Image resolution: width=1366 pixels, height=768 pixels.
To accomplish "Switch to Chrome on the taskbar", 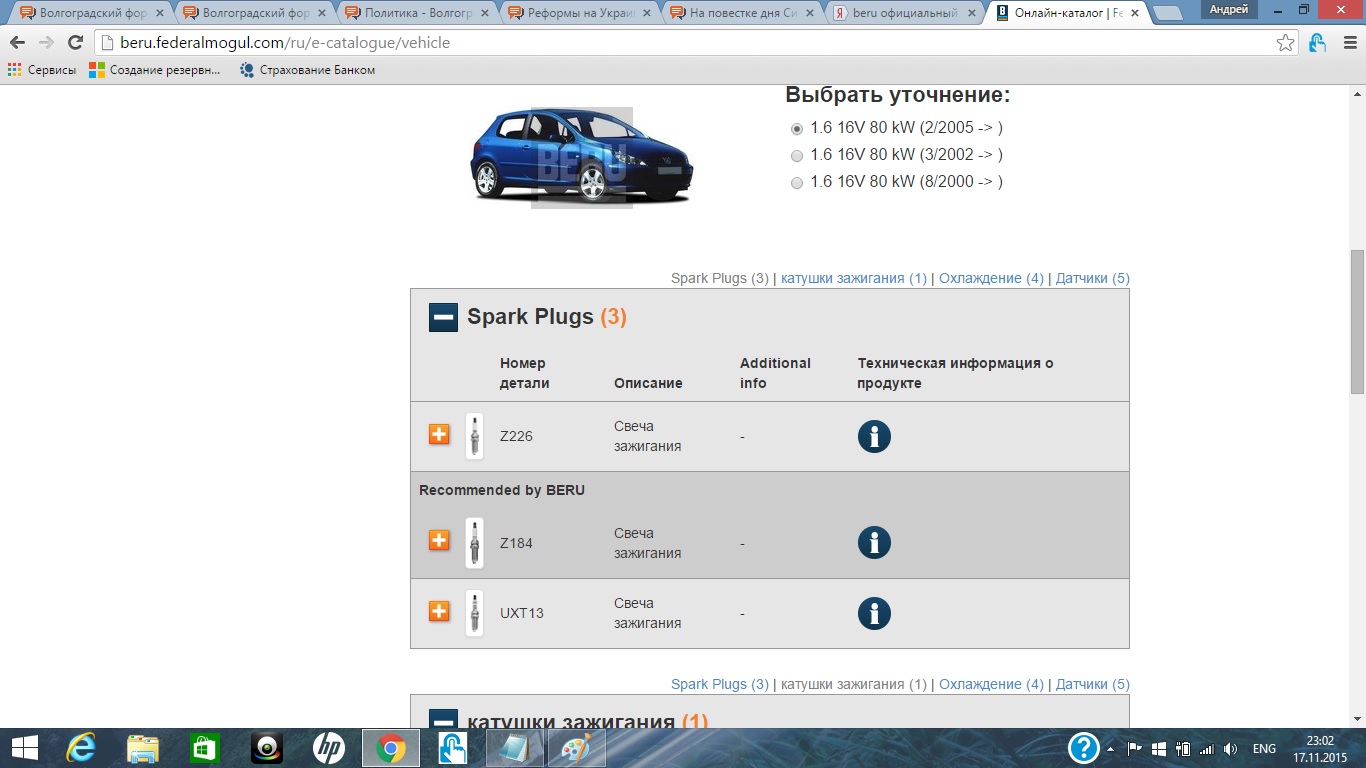I will coord(391,748).
